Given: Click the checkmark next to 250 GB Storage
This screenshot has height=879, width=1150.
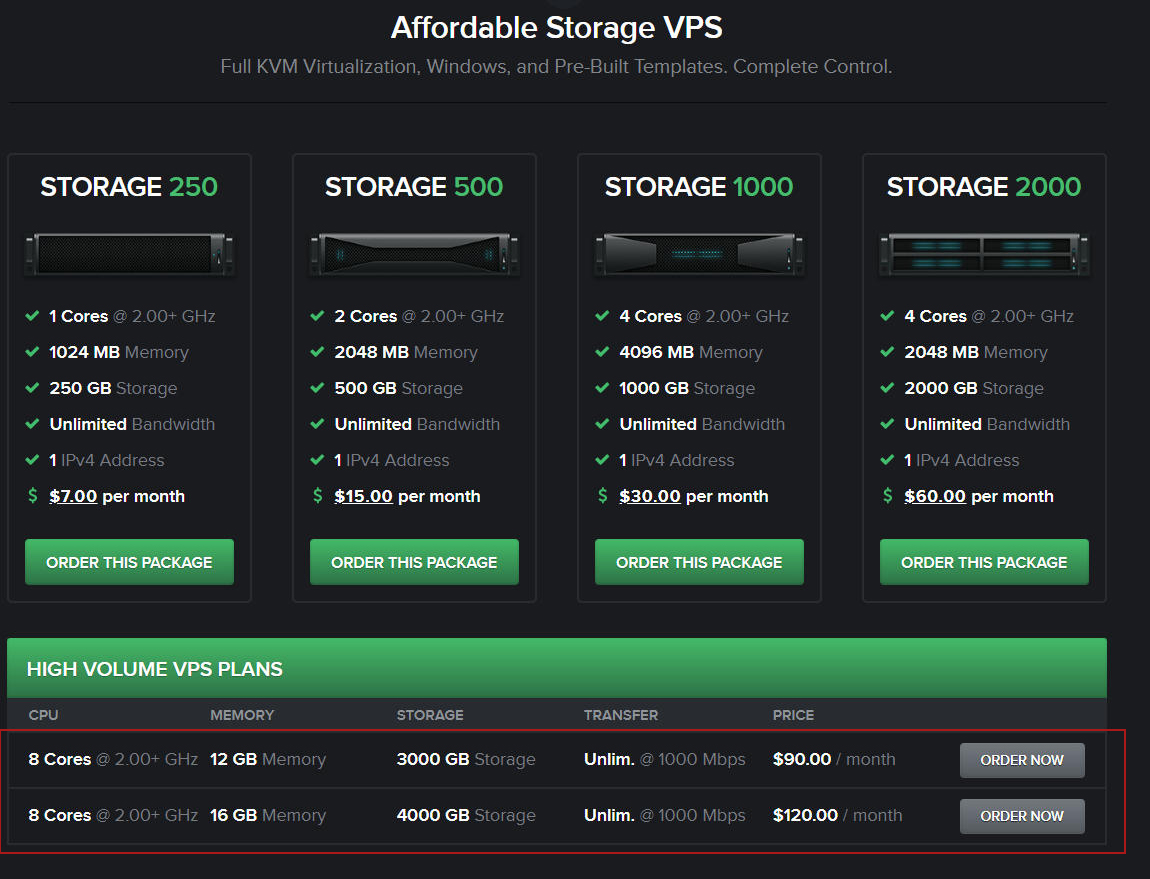Looking at the screenshot, I should [33, 388].
